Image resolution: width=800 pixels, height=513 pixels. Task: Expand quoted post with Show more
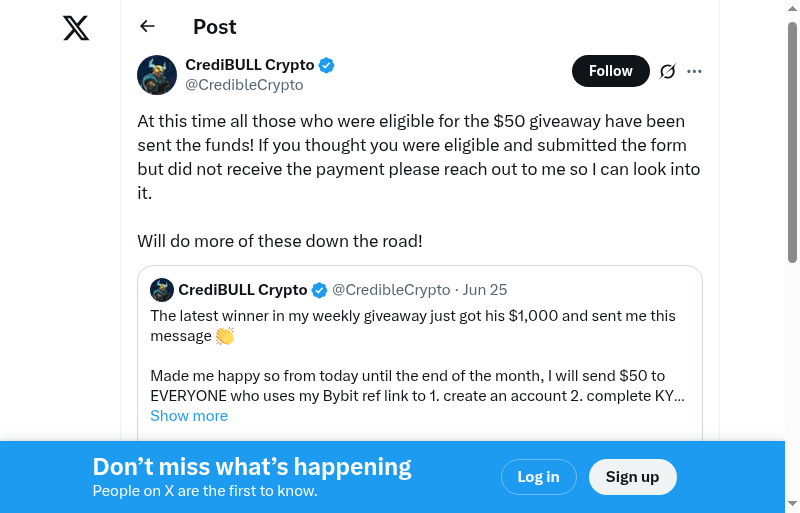pos(189,416)
